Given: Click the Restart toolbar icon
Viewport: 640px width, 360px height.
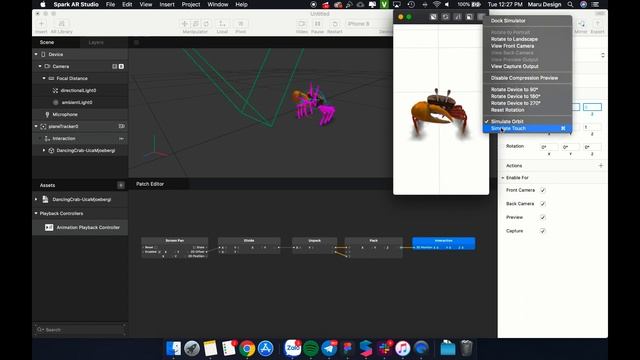Looking at the screenshot, I should (x=335, y=24).
